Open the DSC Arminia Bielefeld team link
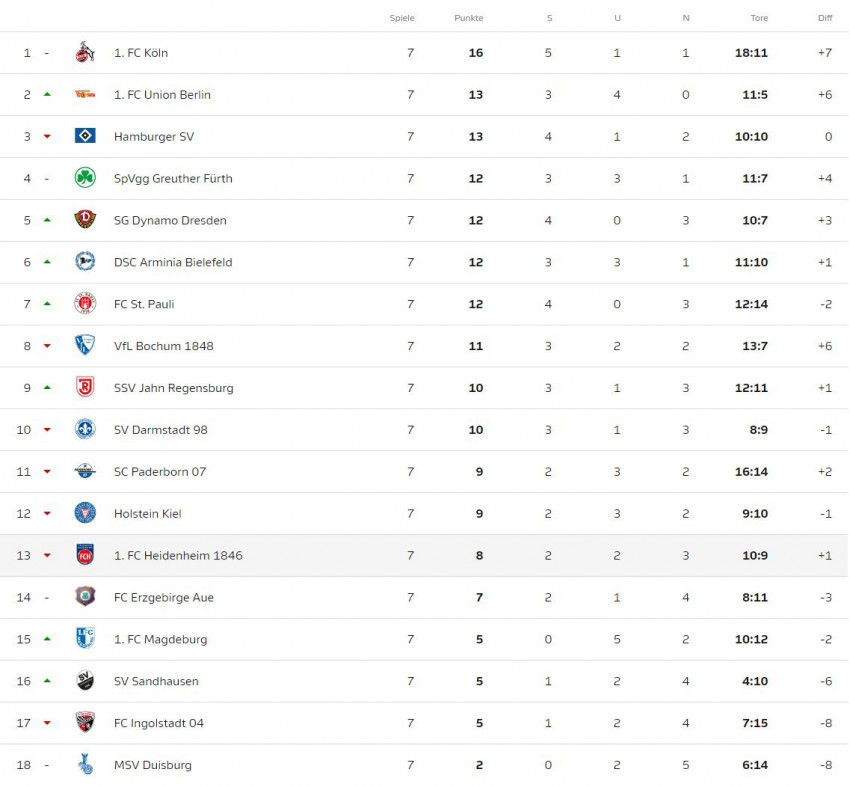Viewport: 850px width, 787px height. tap(173, 262)
